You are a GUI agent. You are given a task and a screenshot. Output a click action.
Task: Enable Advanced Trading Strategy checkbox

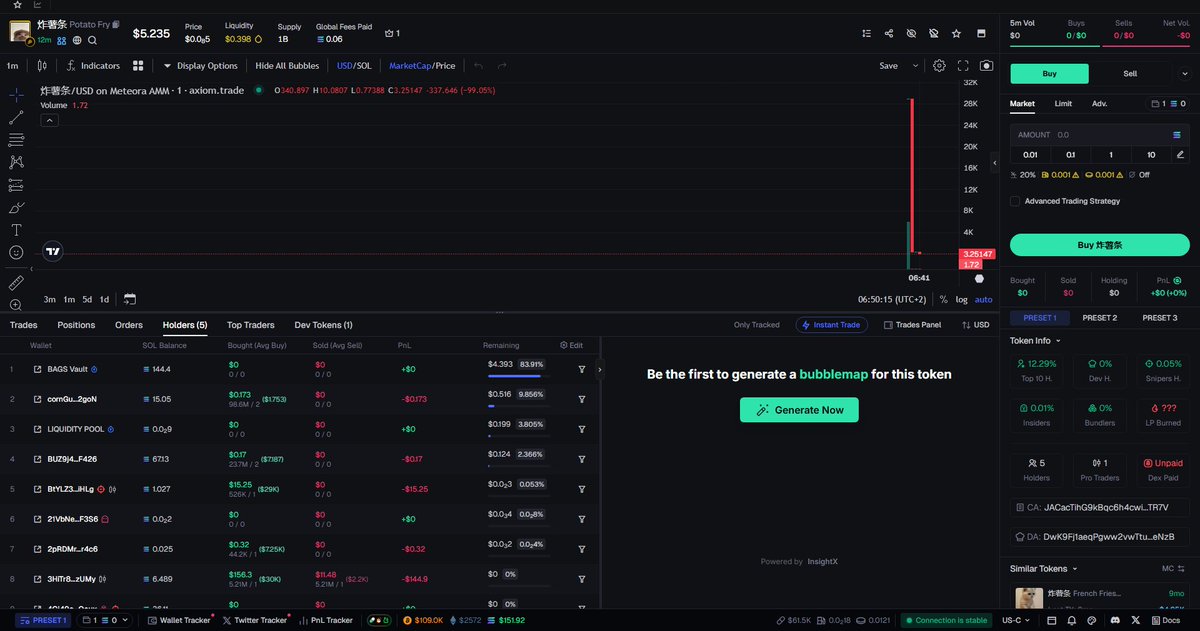tap(1015, 201)
